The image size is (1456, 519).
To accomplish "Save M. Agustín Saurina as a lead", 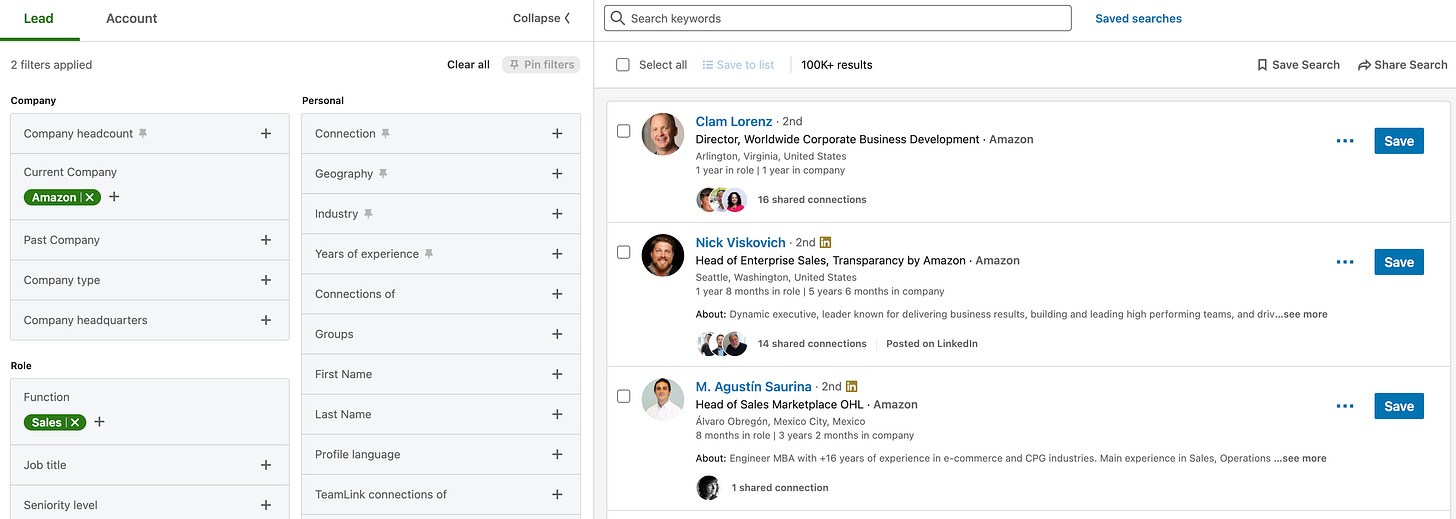I will (1399, 406).
